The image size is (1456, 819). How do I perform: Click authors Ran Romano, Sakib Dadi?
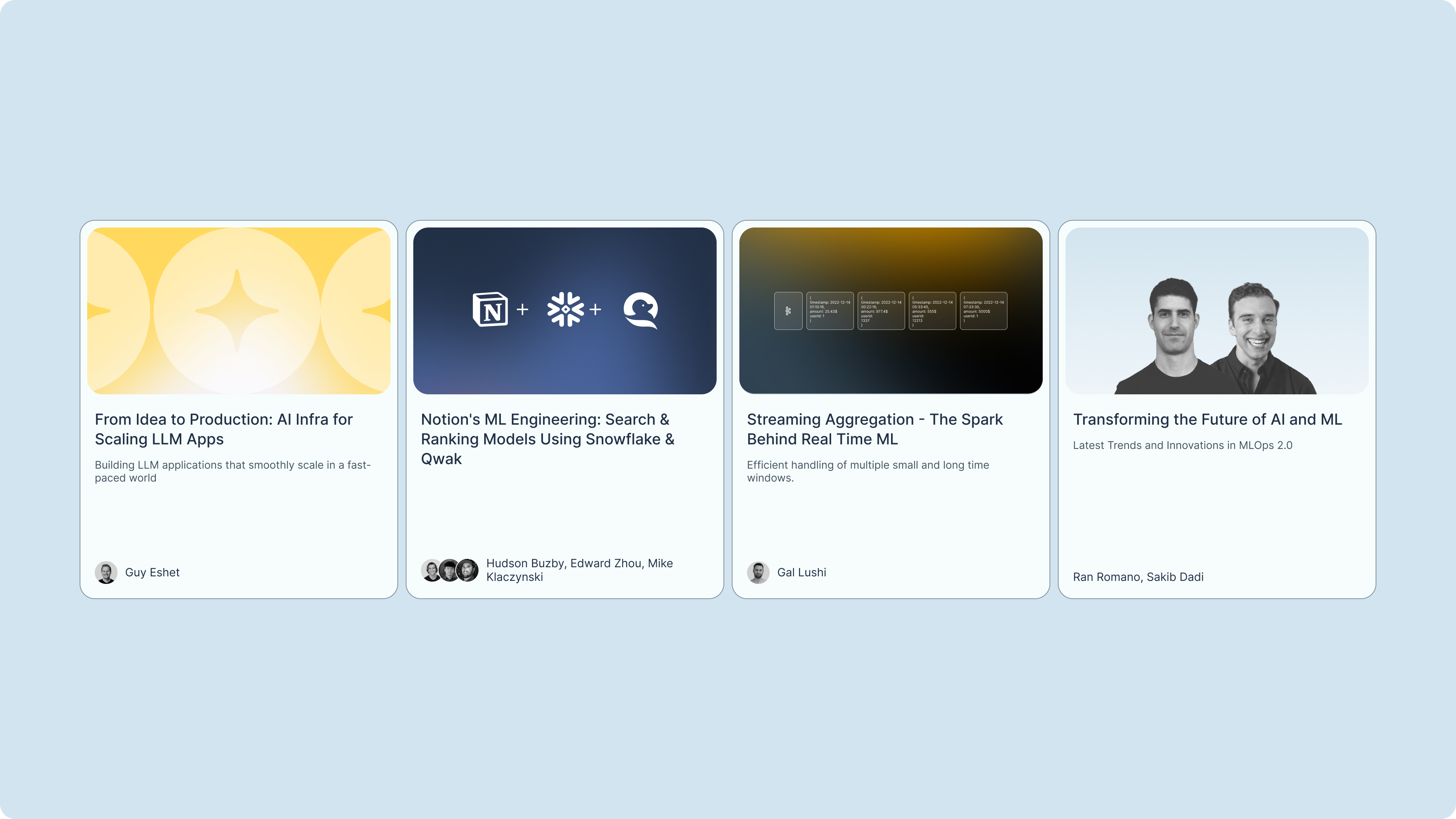(1138, 577)
